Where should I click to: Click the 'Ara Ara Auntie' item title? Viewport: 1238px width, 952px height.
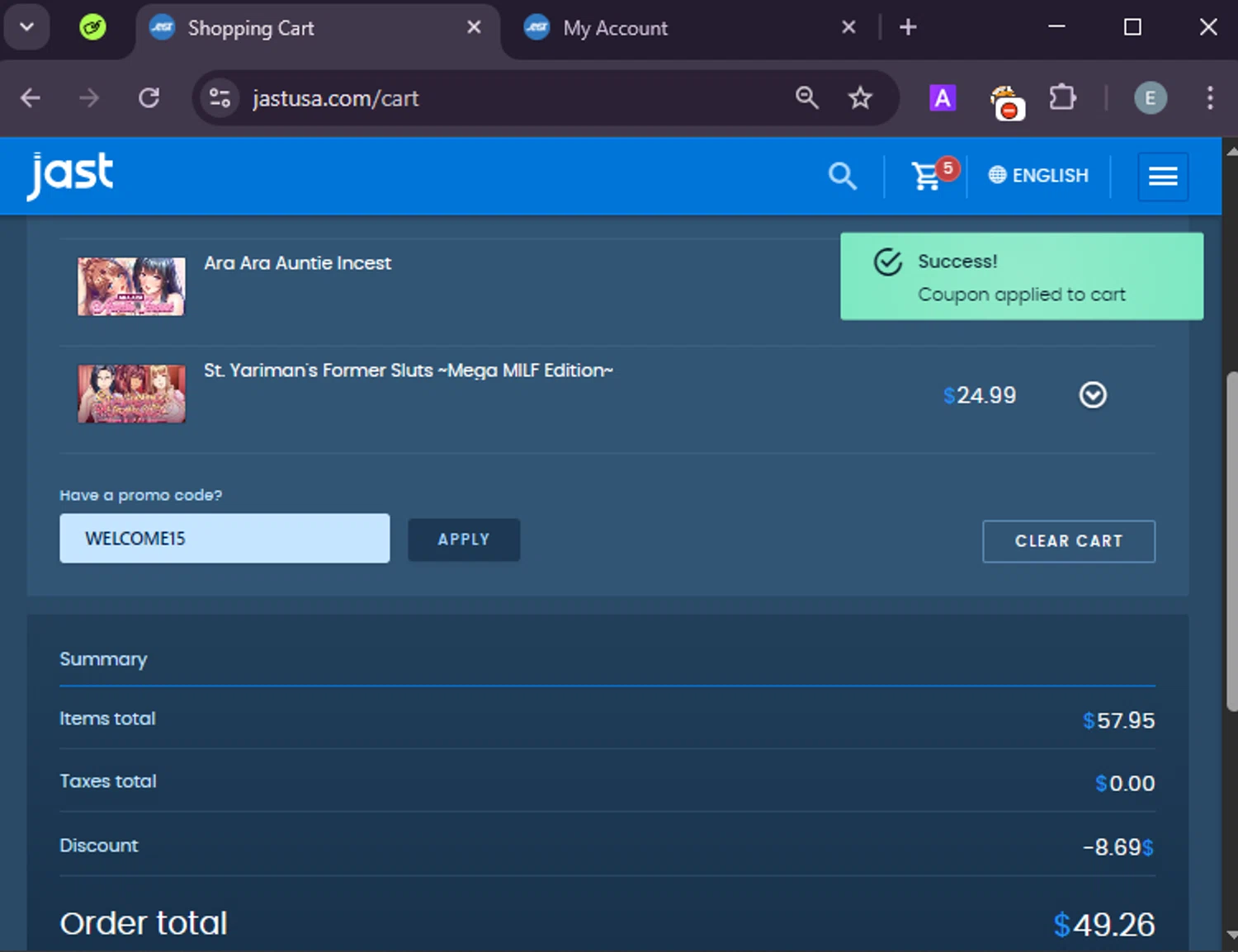click(x=297, y=263)
